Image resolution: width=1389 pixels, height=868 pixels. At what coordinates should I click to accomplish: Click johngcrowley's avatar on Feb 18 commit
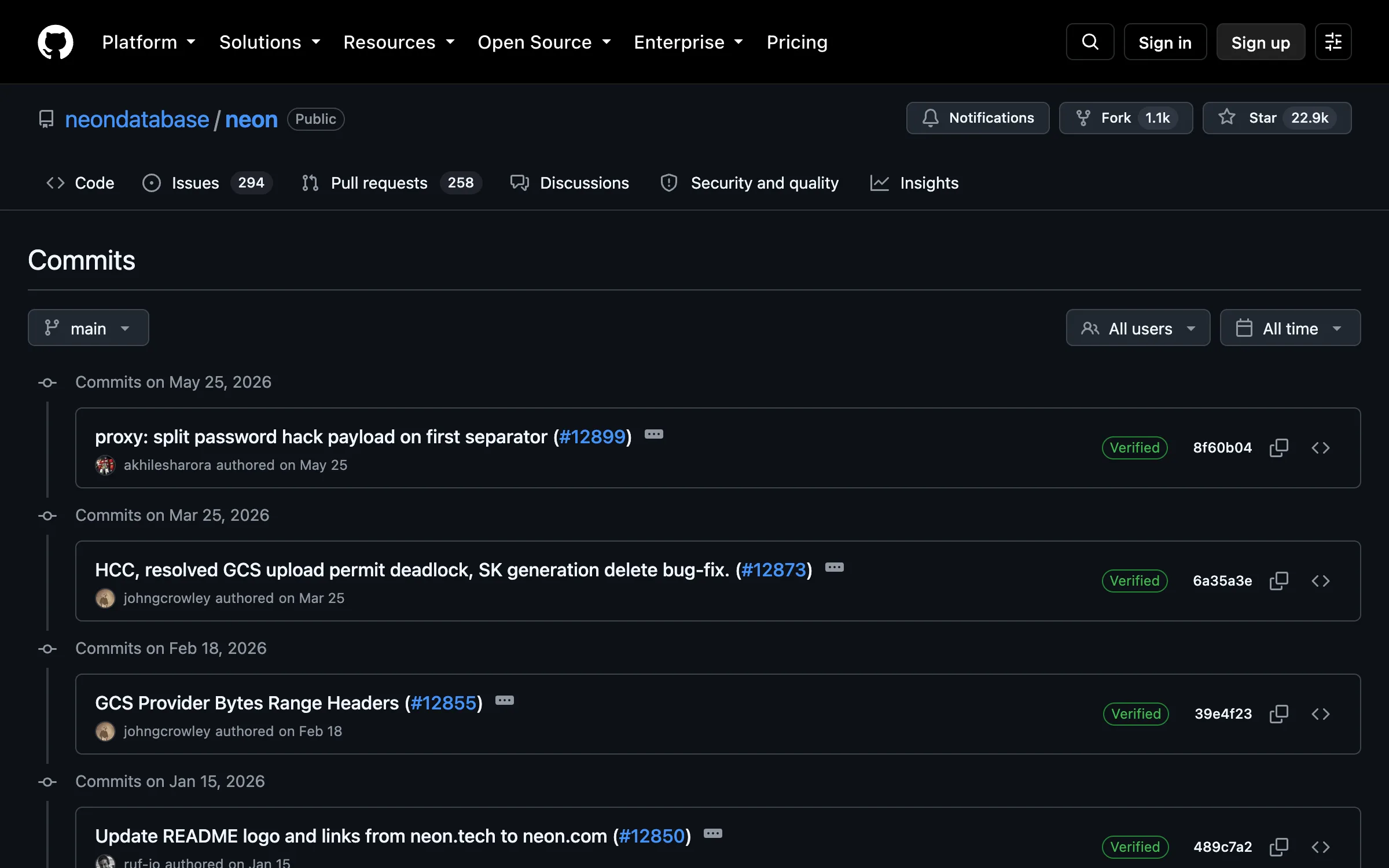click(105, 731)
